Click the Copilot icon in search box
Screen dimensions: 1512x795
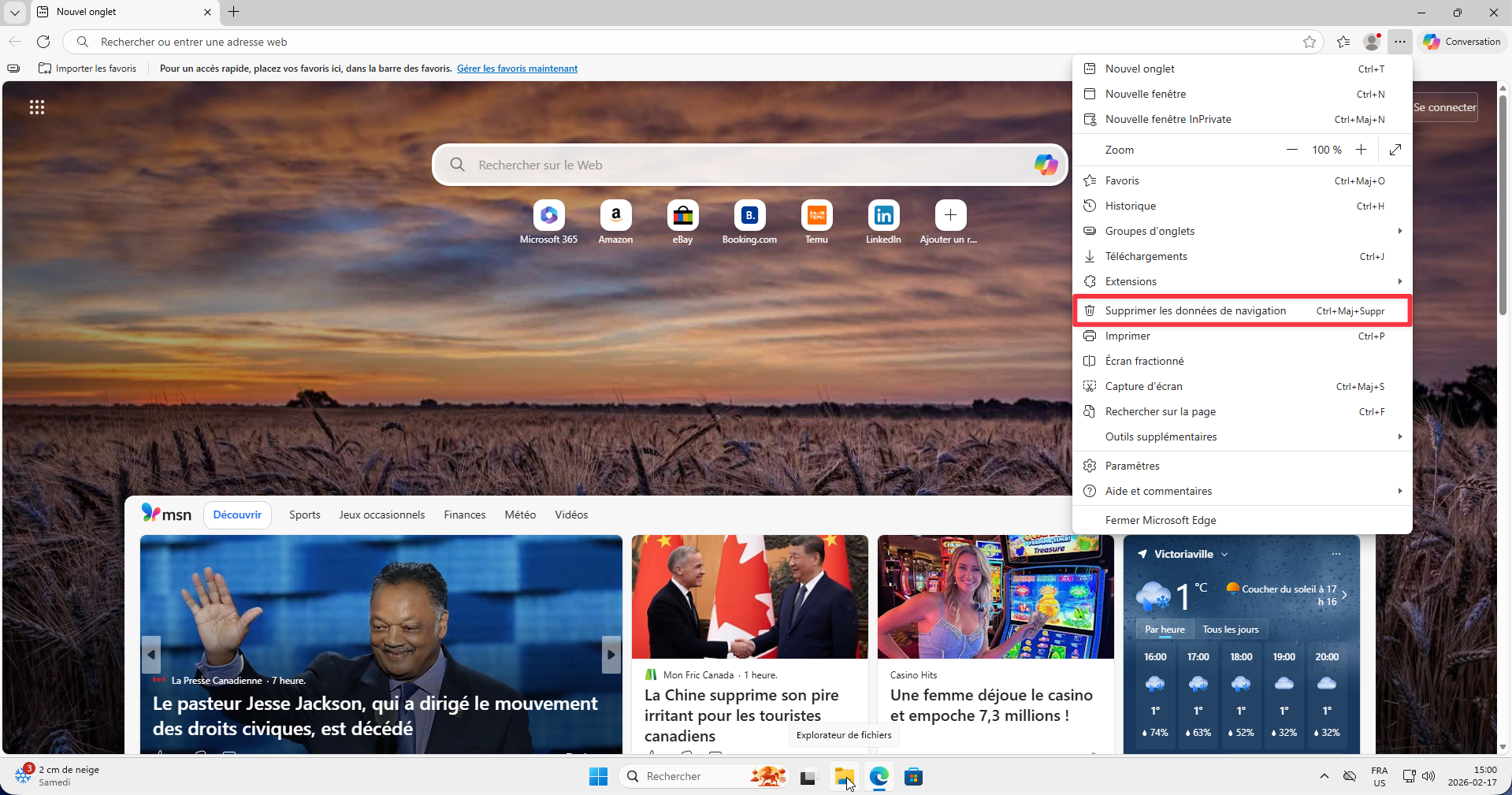[1046, 165]
